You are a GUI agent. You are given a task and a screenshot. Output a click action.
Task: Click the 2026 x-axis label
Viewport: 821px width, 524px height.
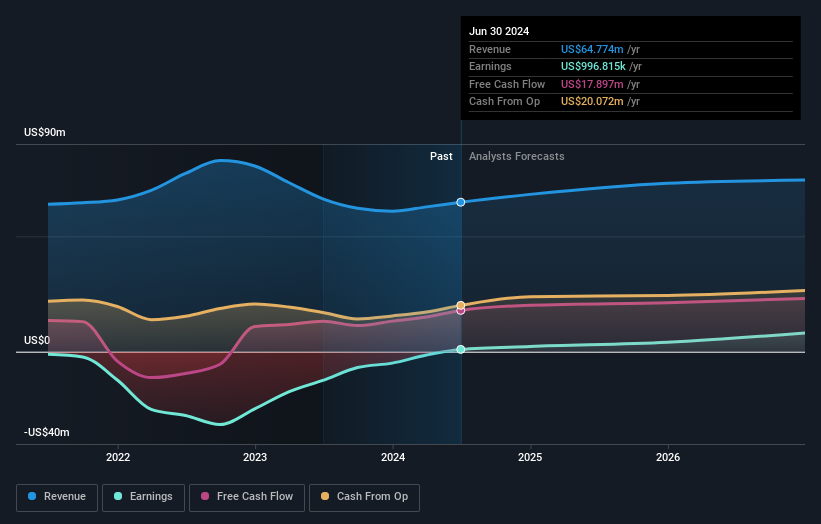click(x=668, y=457)
